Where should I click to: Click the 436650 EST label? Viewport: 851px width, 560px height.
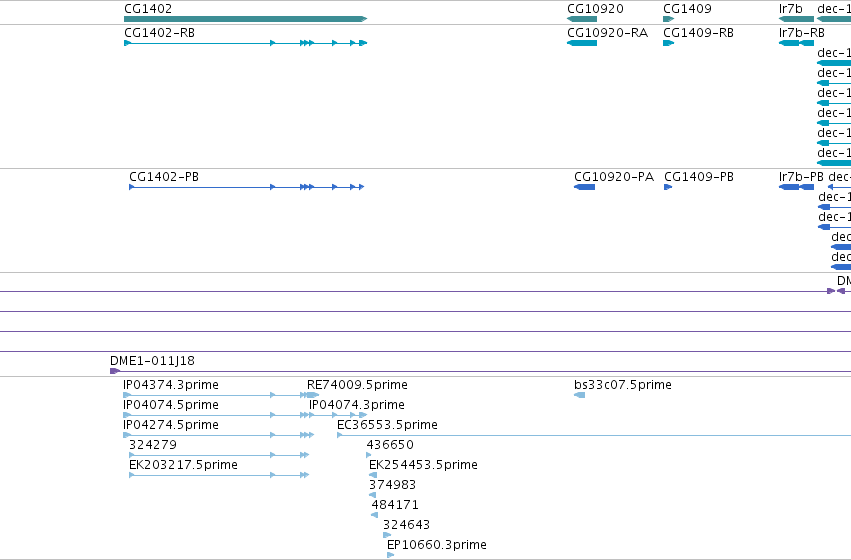pyautogui.click(x=390, y=445)
